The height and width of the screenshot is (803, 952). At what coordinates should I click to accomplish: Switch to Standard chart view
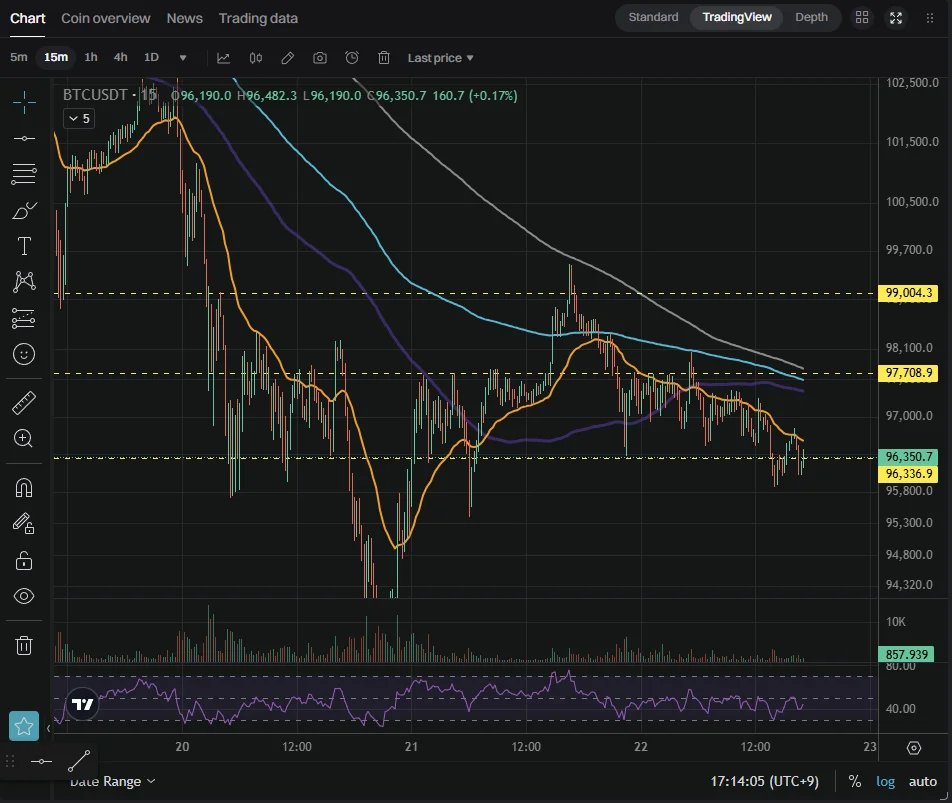[653, 17]
